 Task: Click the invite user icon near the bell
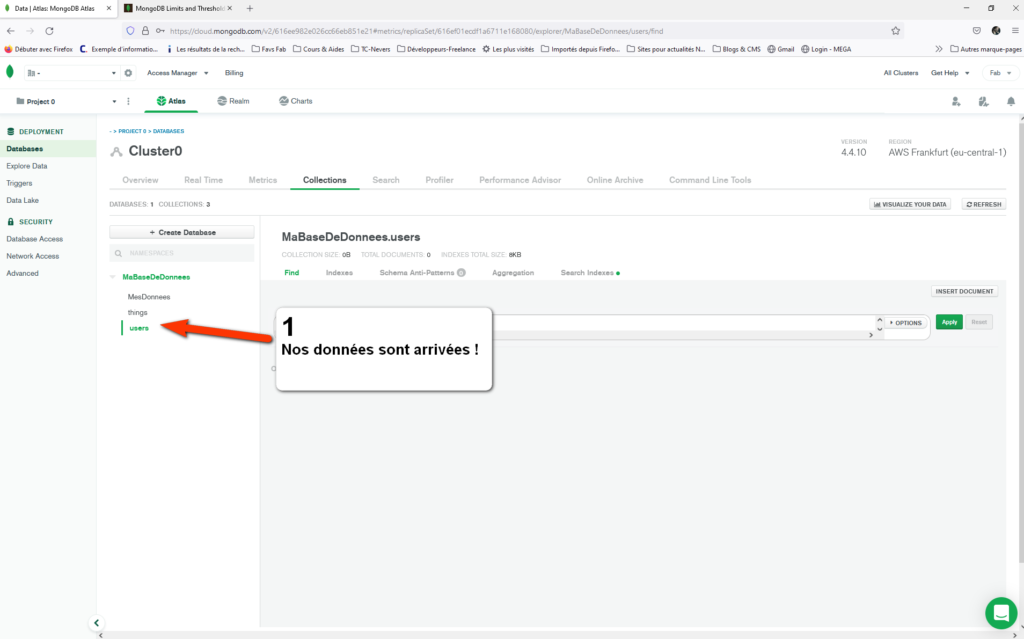point(956,102)
